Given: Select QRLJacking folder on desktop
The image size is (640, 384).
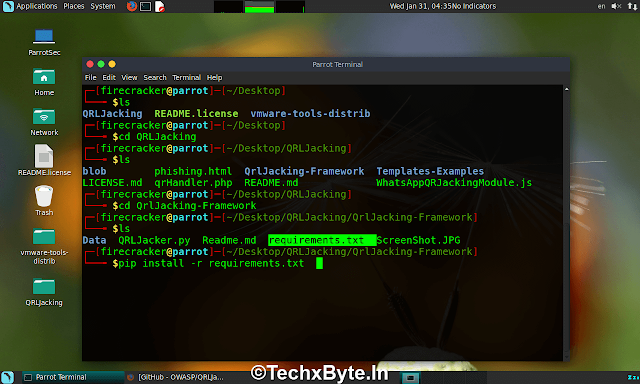Looking at the screenshot, I should [44, 292].
